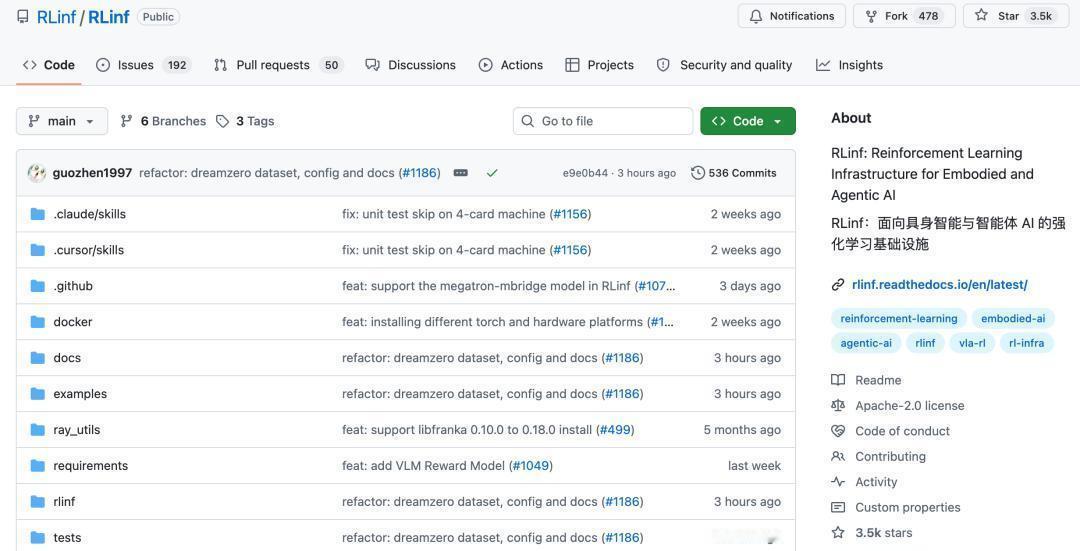View the 6 Branches link
1080x551 pixels.
click(163, 121)
